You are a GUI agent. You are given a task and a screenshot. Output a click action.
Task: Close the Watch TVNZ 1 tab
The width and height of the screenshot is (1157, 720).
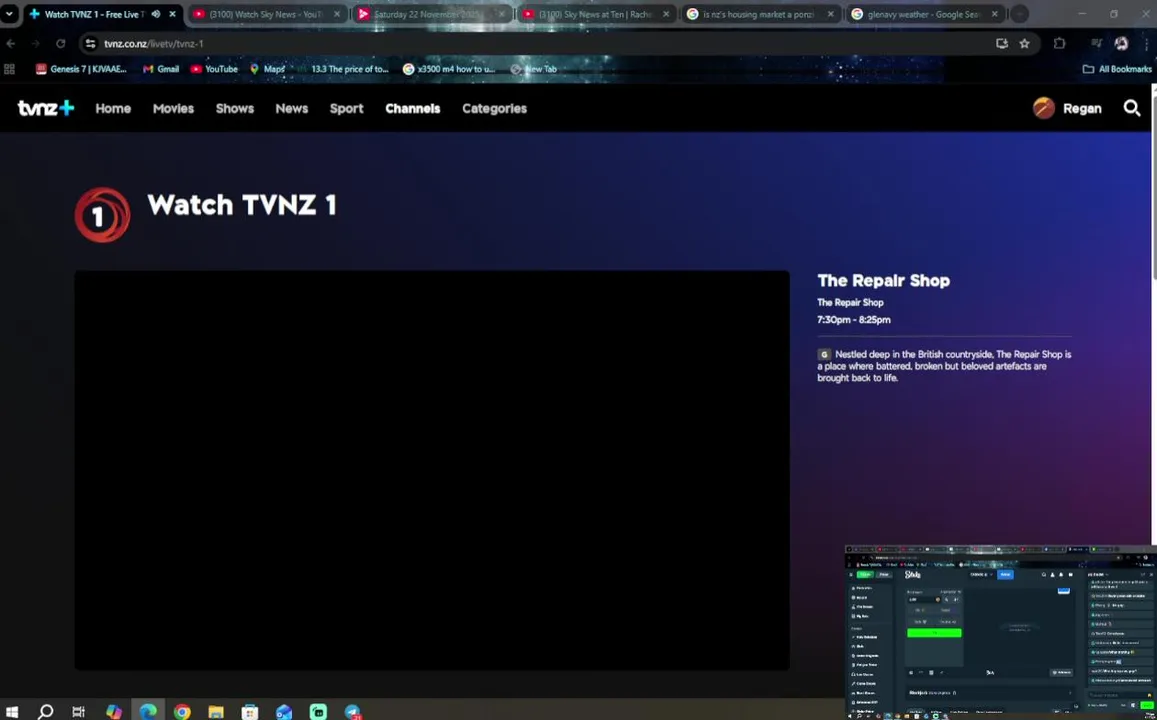[173, 14]
